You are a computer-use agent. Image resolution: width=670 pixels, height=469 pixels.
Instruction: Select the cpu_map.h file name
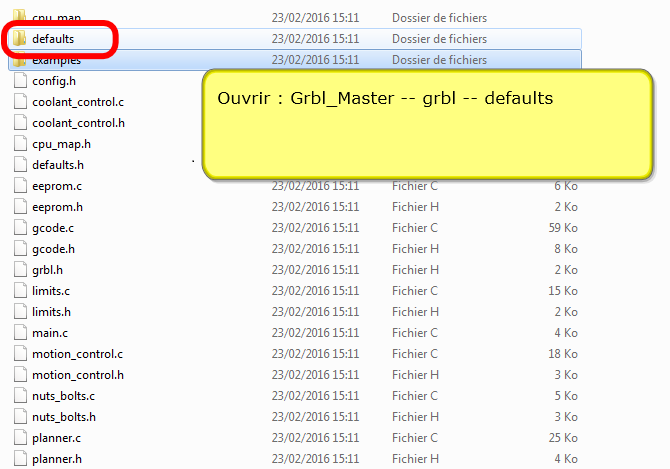(60, 144)
